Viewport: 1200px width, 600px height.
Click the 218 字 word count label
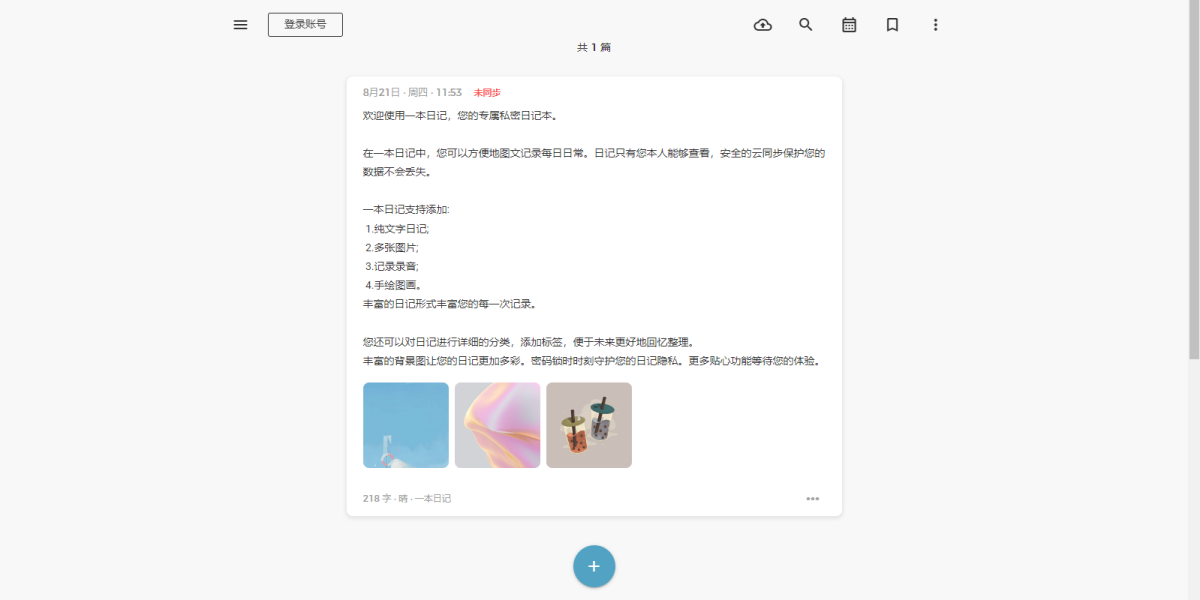(x=377, y=498)
